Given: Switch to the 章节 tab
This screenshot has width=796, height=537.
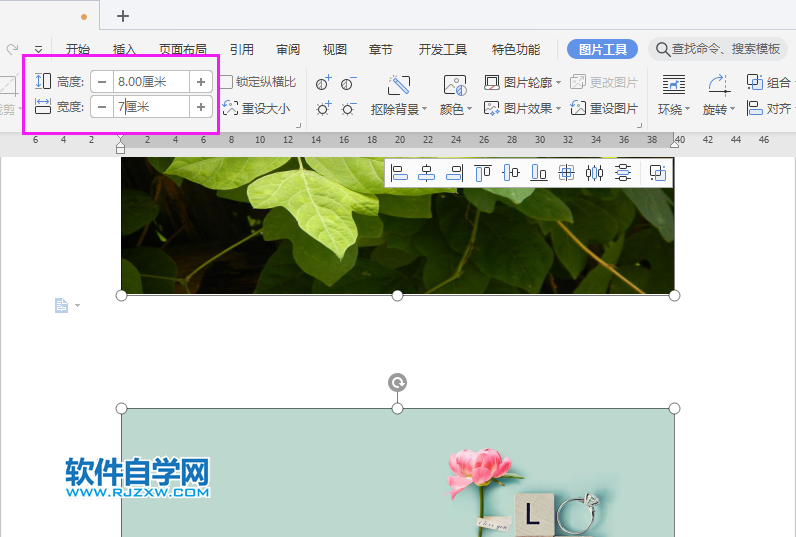Looking at the screenshot, I should pyautogui.click(x=381, y=49).
